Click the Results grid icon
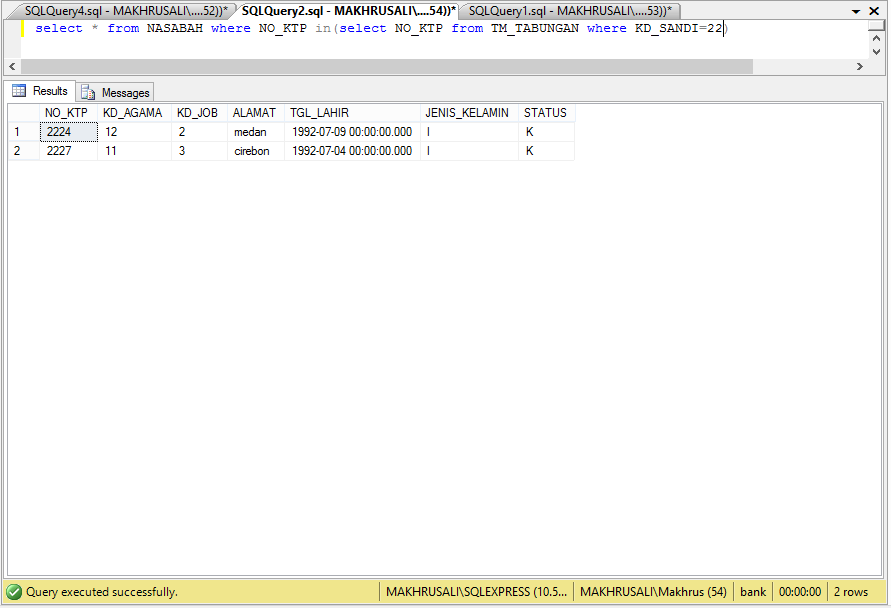This screenshot has width=891, height=608. click(19, 90)
